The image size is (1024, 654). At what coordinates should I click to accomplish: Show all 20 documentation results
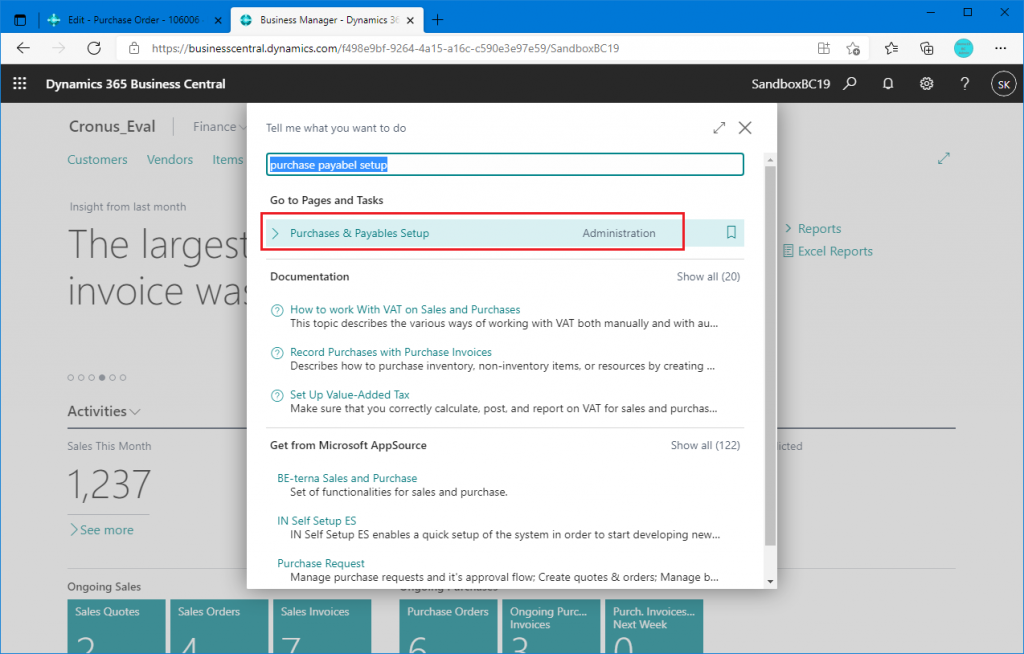(708, 276)
